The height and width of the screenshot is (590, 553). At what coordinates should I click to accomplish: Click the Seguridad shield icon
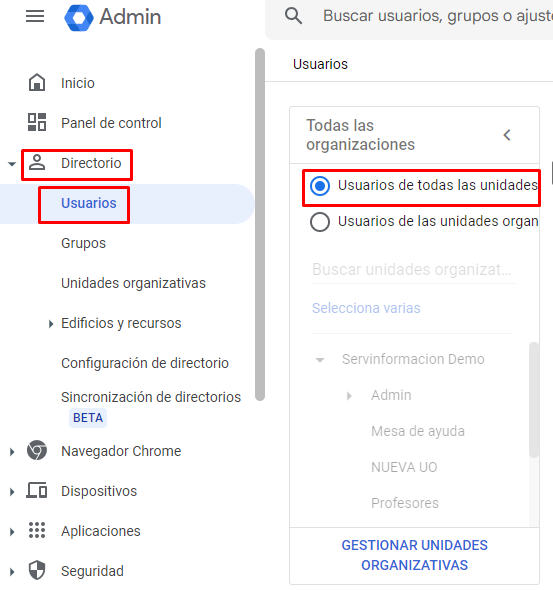(x=37, y=570)
